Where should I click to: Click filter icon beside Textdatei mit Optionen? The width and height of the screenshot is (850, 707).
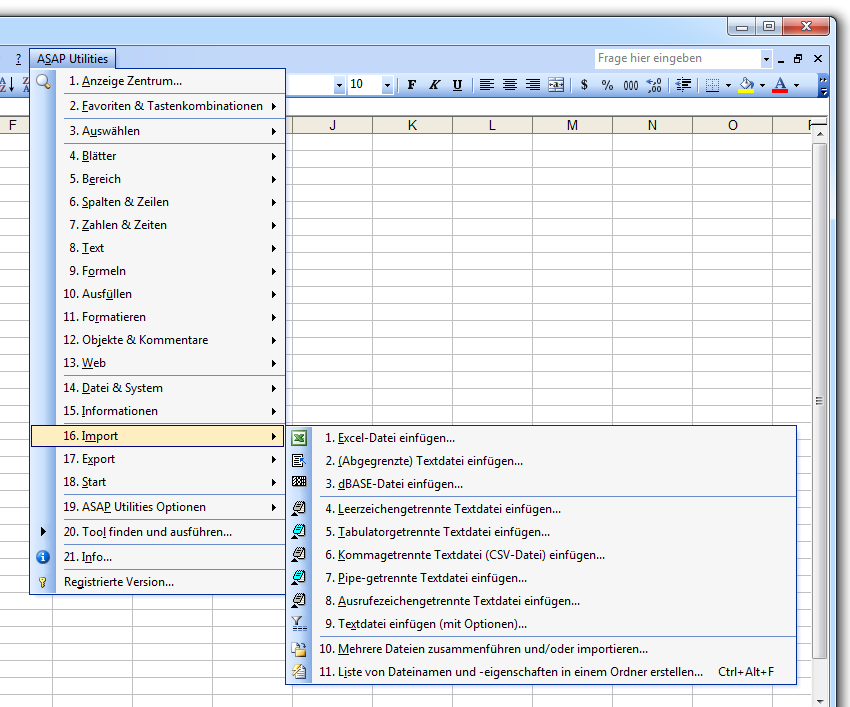(x=299, y=624)
